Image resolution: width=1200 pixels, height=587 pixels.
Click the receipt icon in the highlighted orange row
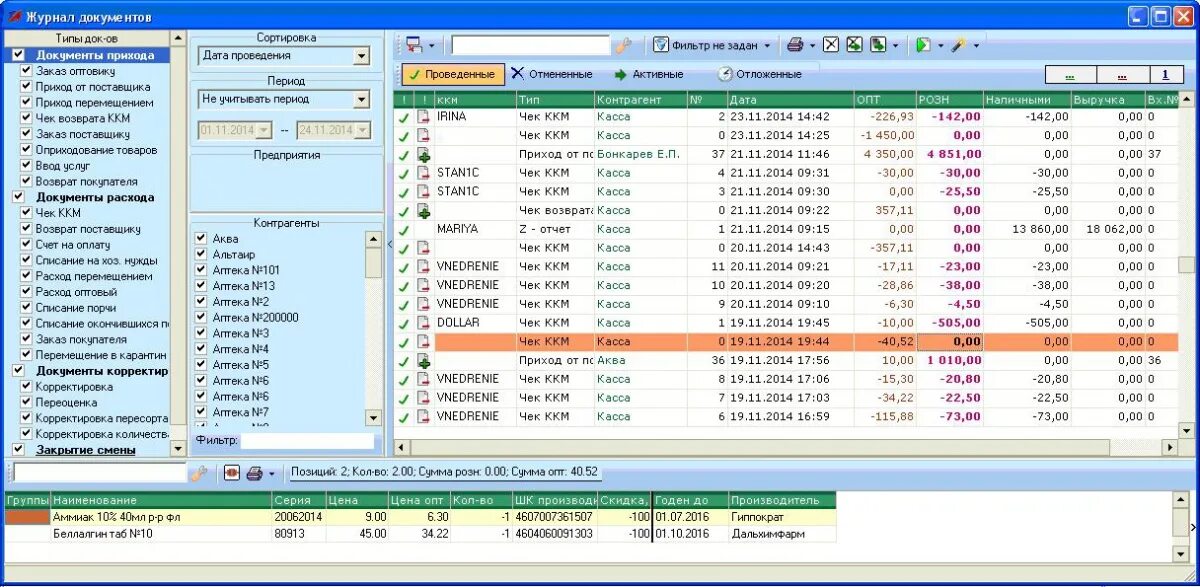(424, 342)
